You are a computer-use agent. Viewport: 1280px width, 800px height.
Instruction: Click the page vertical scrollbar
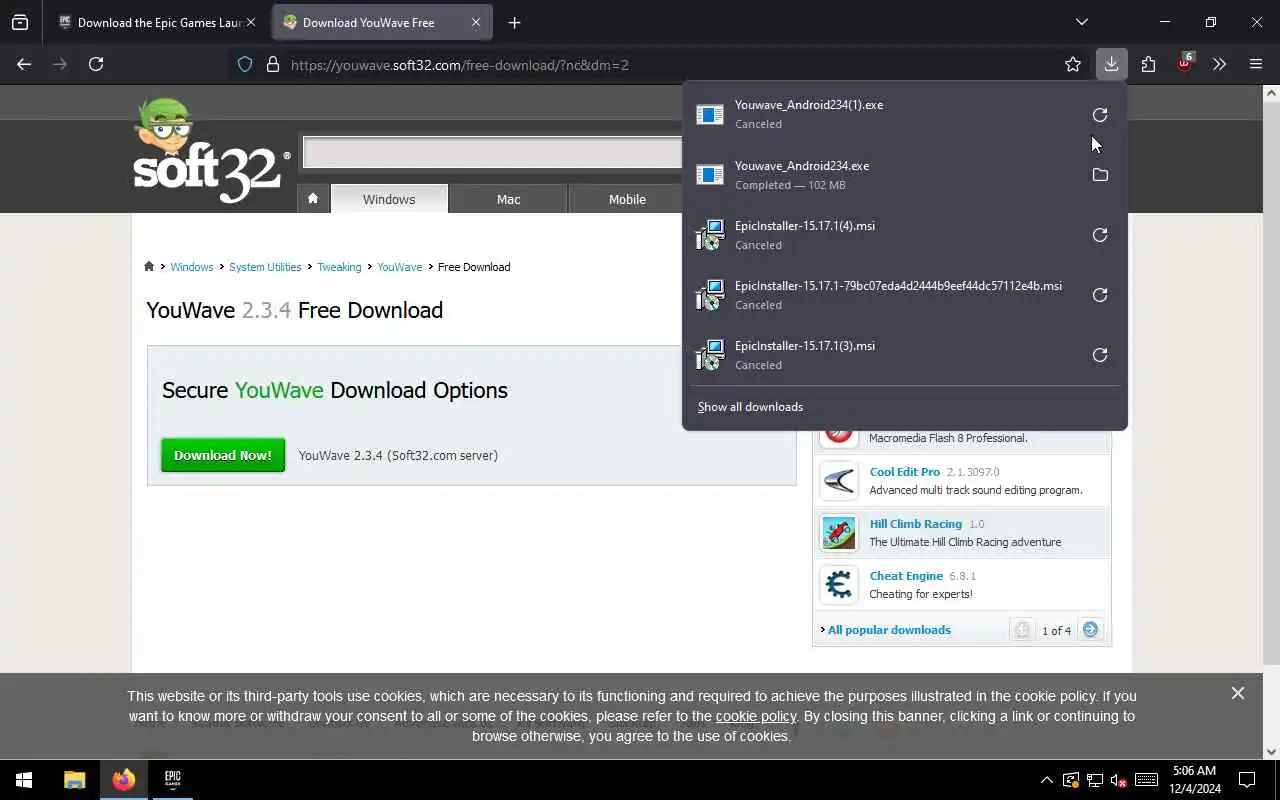[1271, 380]
